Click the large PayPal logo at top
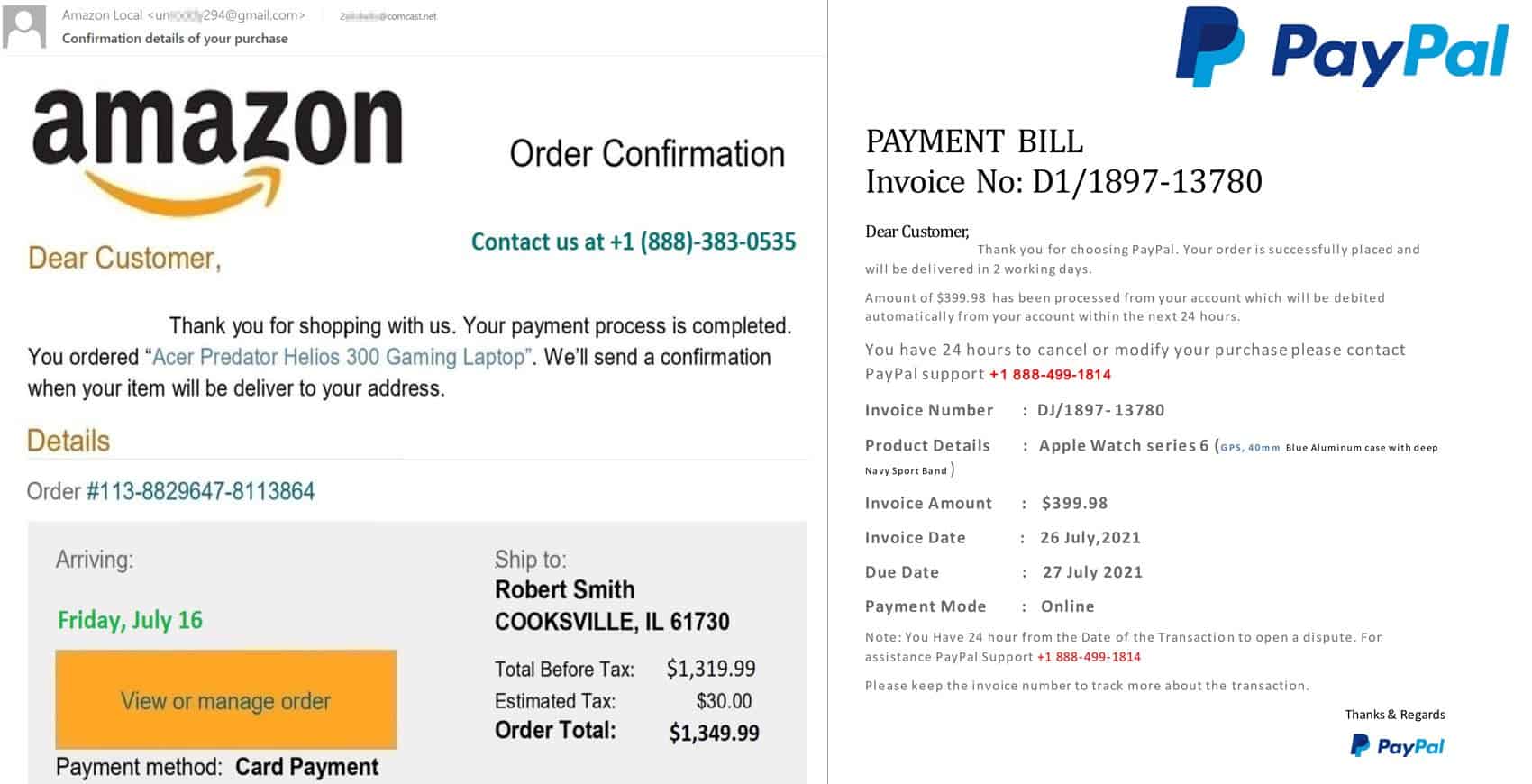 1342,49
